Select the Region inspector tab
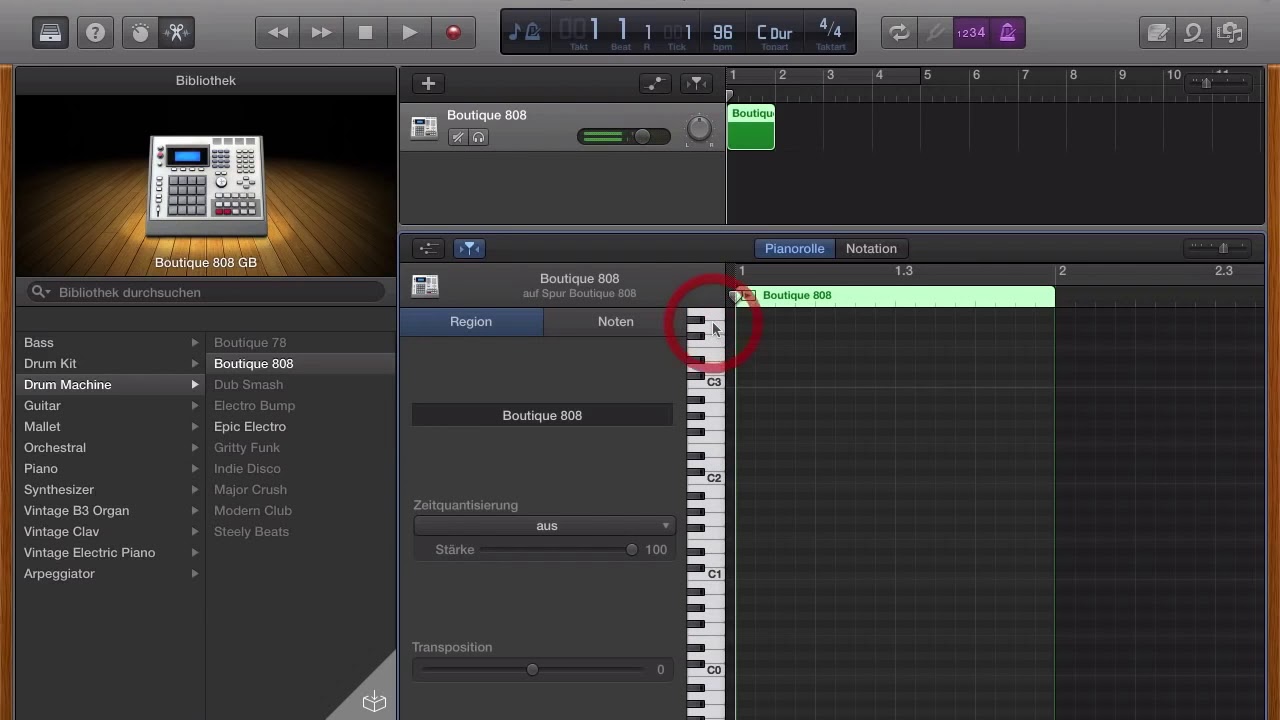Viewport: 1280px width, 720px height. pyautogui.click(x=471, y=321)
